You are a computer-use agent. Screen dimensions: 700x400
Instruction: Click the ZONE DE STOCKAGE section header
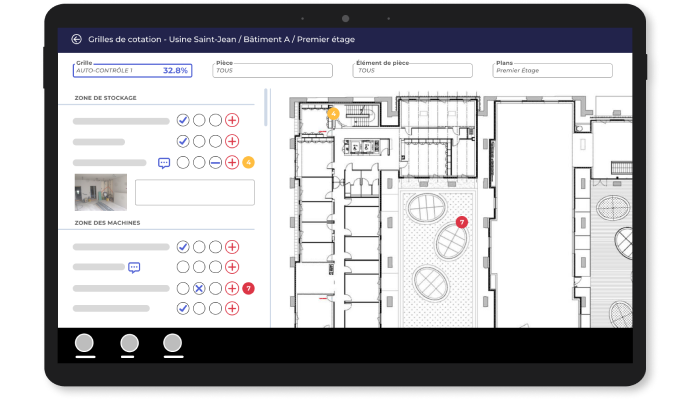coord(105,98)
